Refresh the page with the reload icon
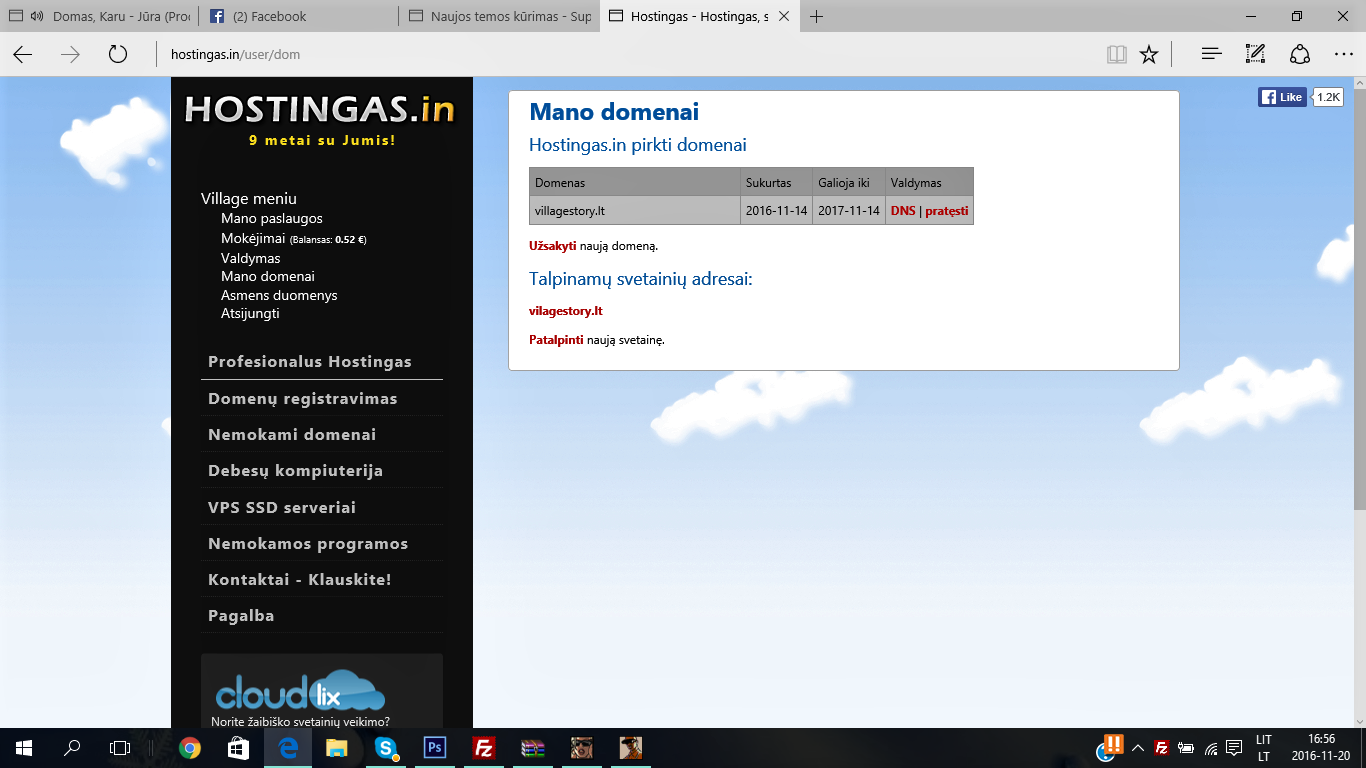Screen dimensions: 1366x768 click(118, 54)
